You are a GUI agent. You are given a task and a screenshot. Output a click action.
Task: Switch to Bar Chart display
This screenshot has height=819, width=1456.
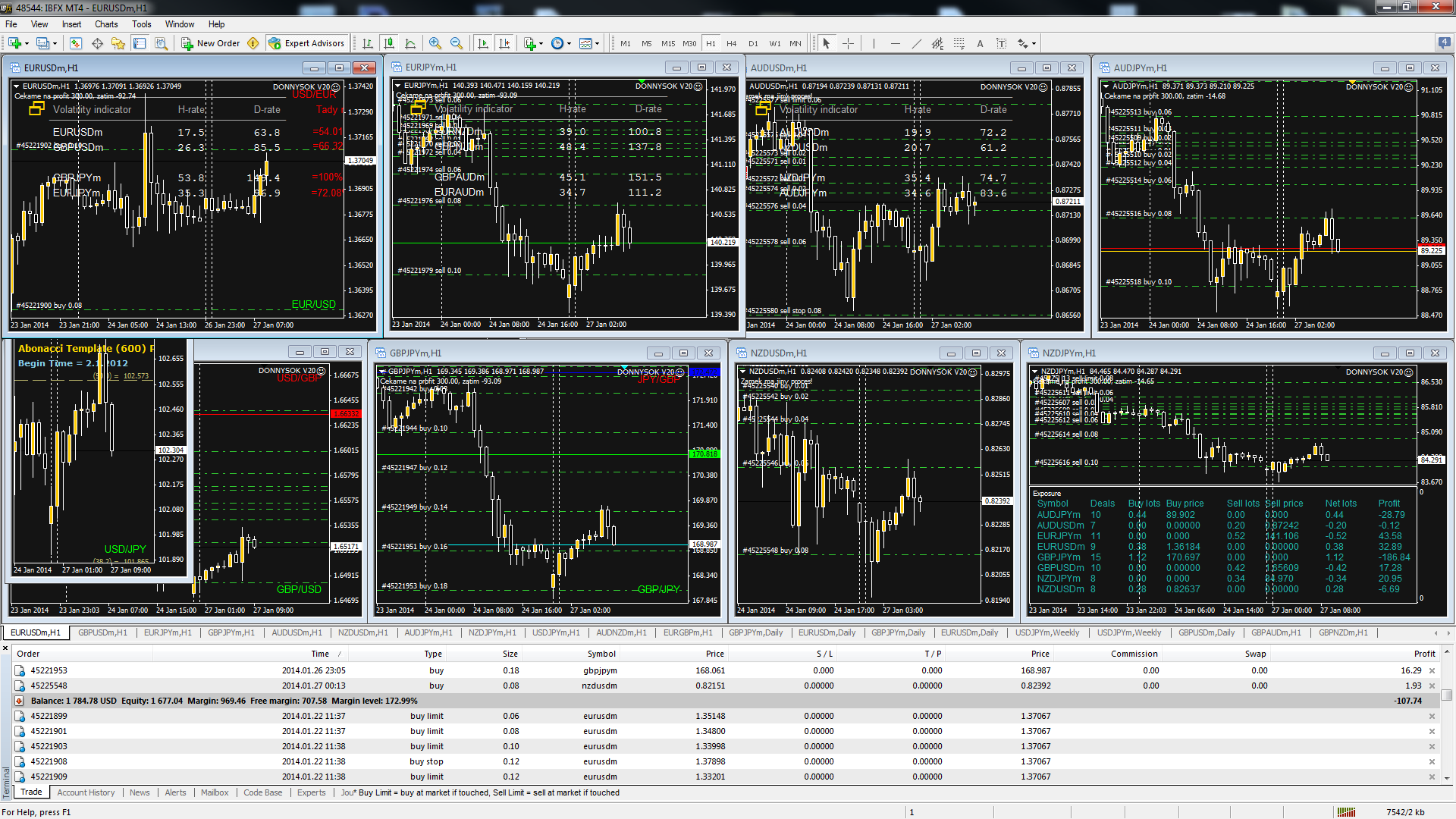tap(368, 43)
